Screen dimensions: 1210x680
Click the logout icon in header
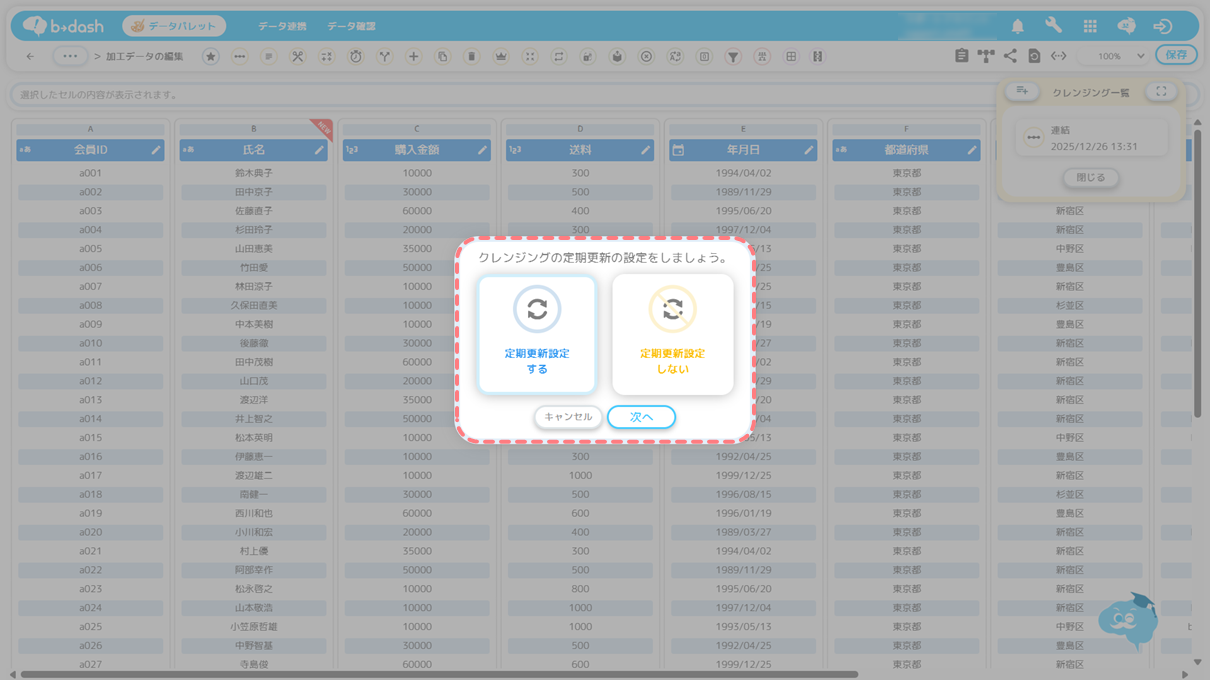click(x=1162, y=26)
